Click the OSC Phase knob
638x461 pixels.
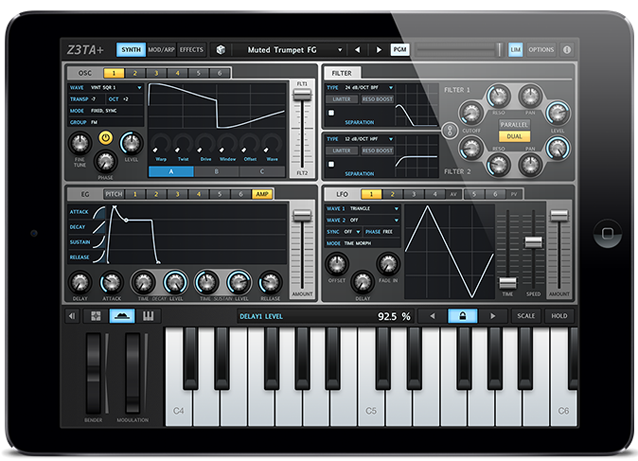coord(105,161)
